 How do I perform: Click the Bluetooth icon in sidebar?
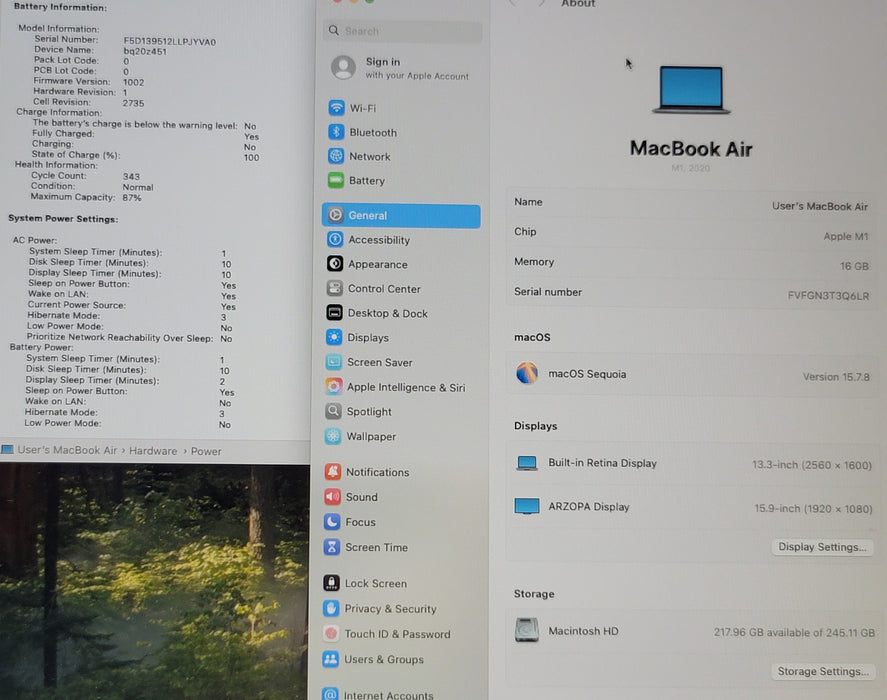click(x=336, y=132)
